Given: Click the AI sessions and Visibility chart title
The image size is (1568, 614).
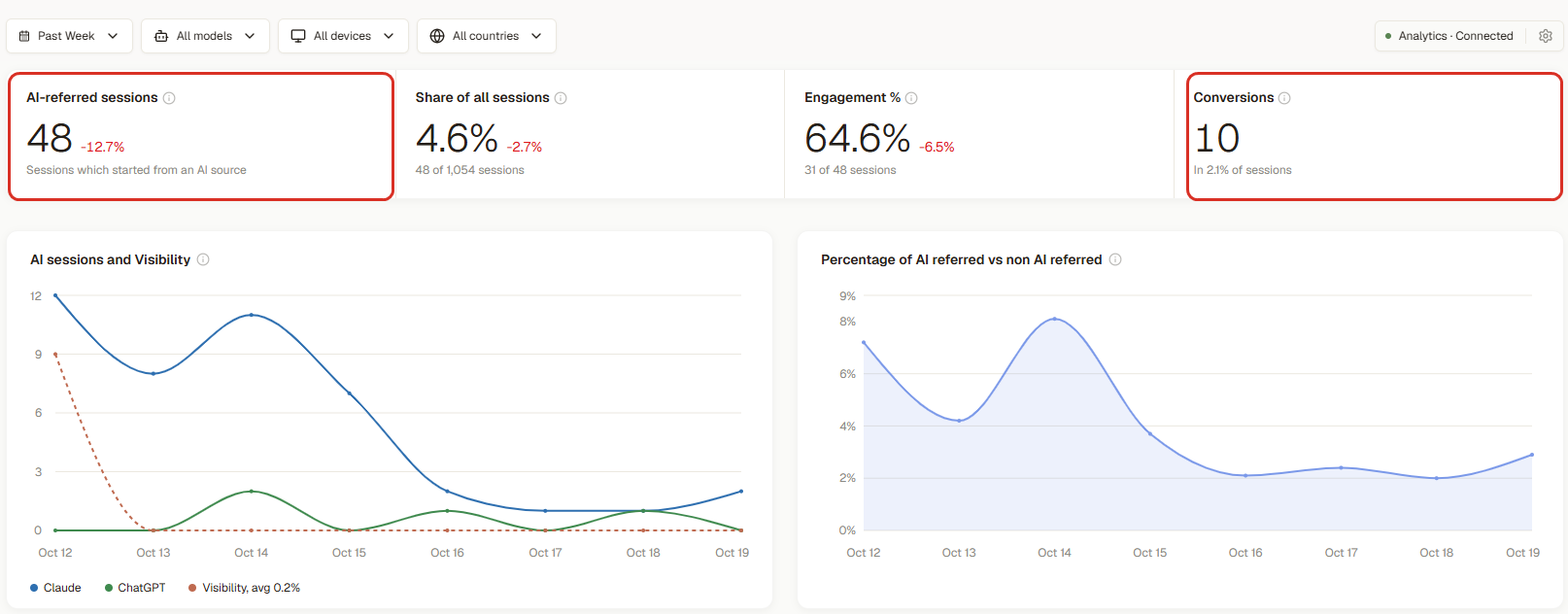Looking at the screenshot, I should [x=110, y=259].
